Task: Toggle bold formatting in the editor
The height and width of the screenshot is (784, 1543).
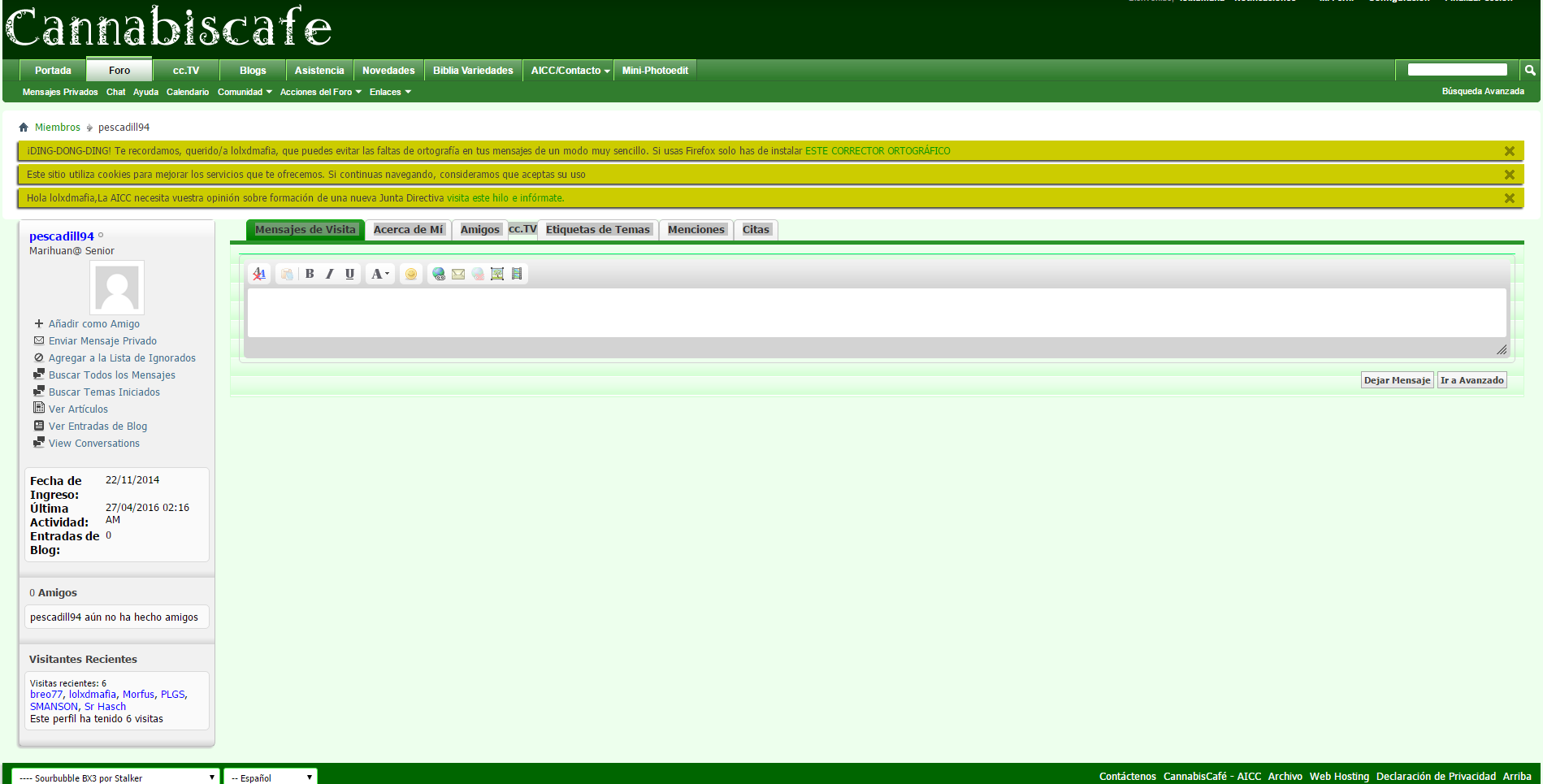Action: pyautogui.click(x=310, y=274)
